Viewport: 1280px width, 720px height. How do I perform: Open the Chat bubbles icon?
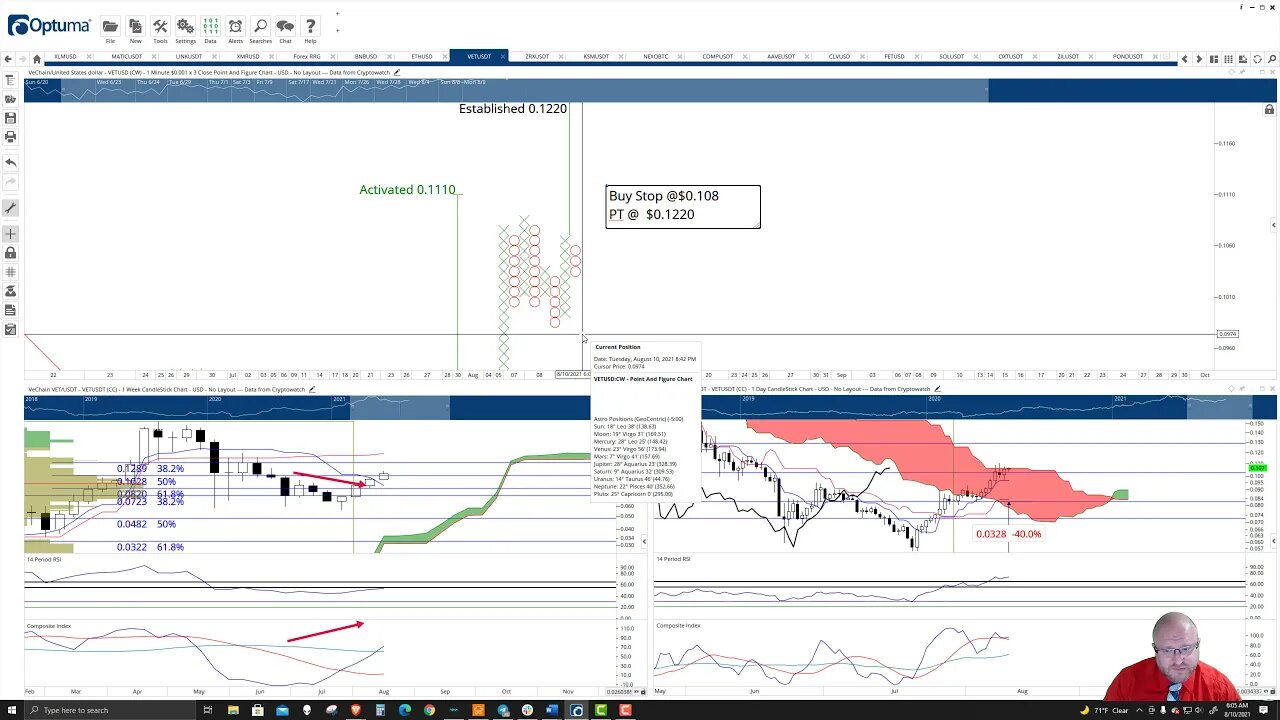coord(285,29)
